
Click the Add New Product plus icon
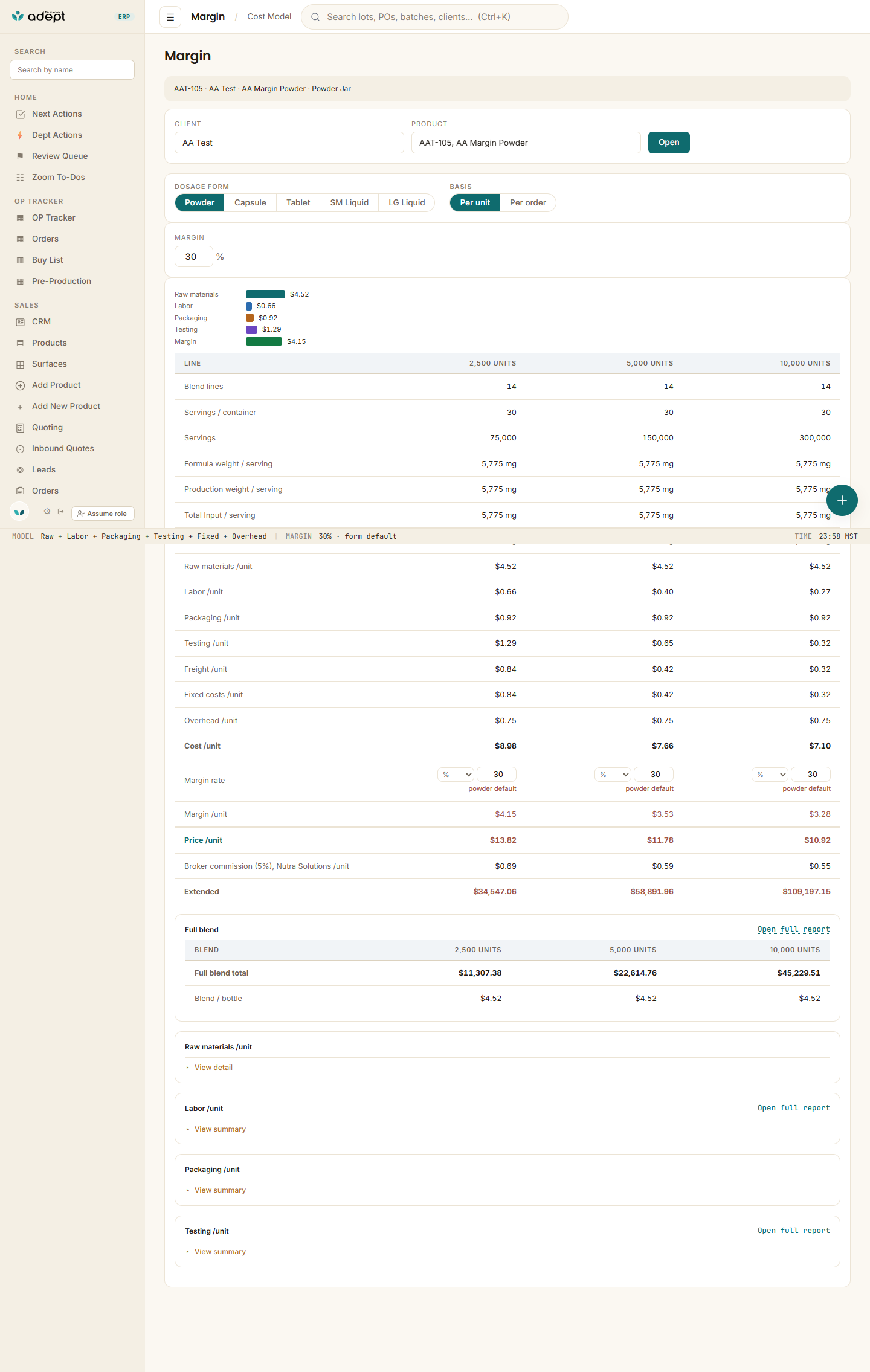click(x=20, y=407)
